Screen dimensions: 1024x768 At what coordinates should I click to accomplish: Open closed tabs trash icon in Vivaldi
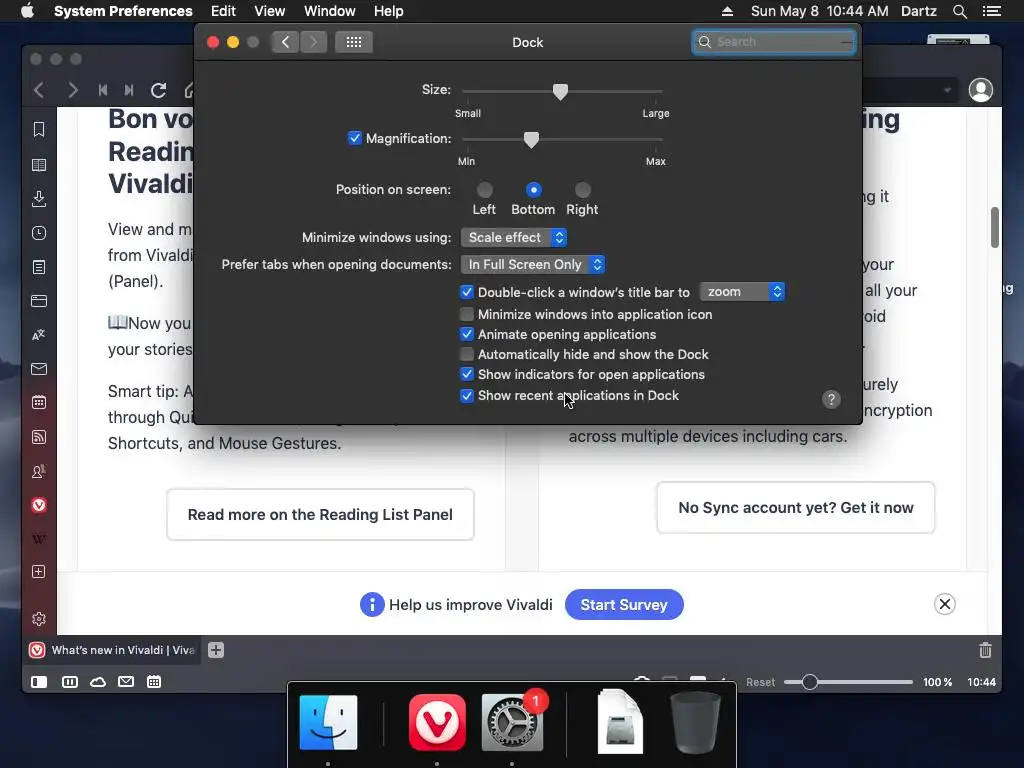point(985,650)
